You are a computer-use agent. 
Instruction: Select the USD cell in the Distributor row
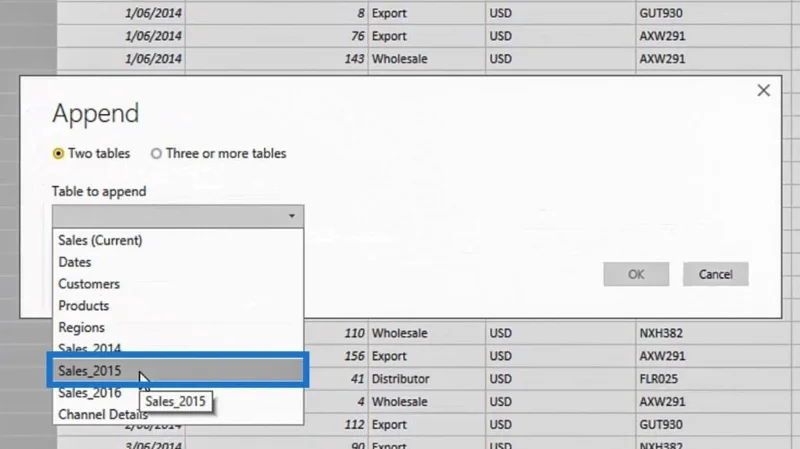[560, 379]
